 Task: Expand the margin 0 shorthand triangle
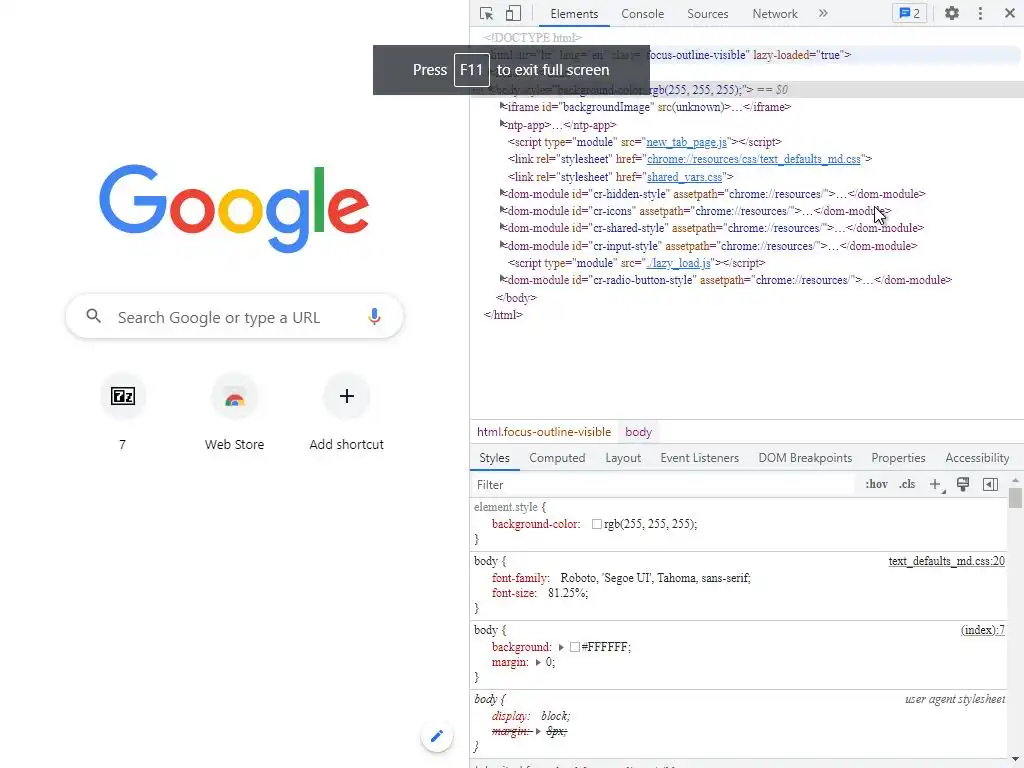(538, 662)
